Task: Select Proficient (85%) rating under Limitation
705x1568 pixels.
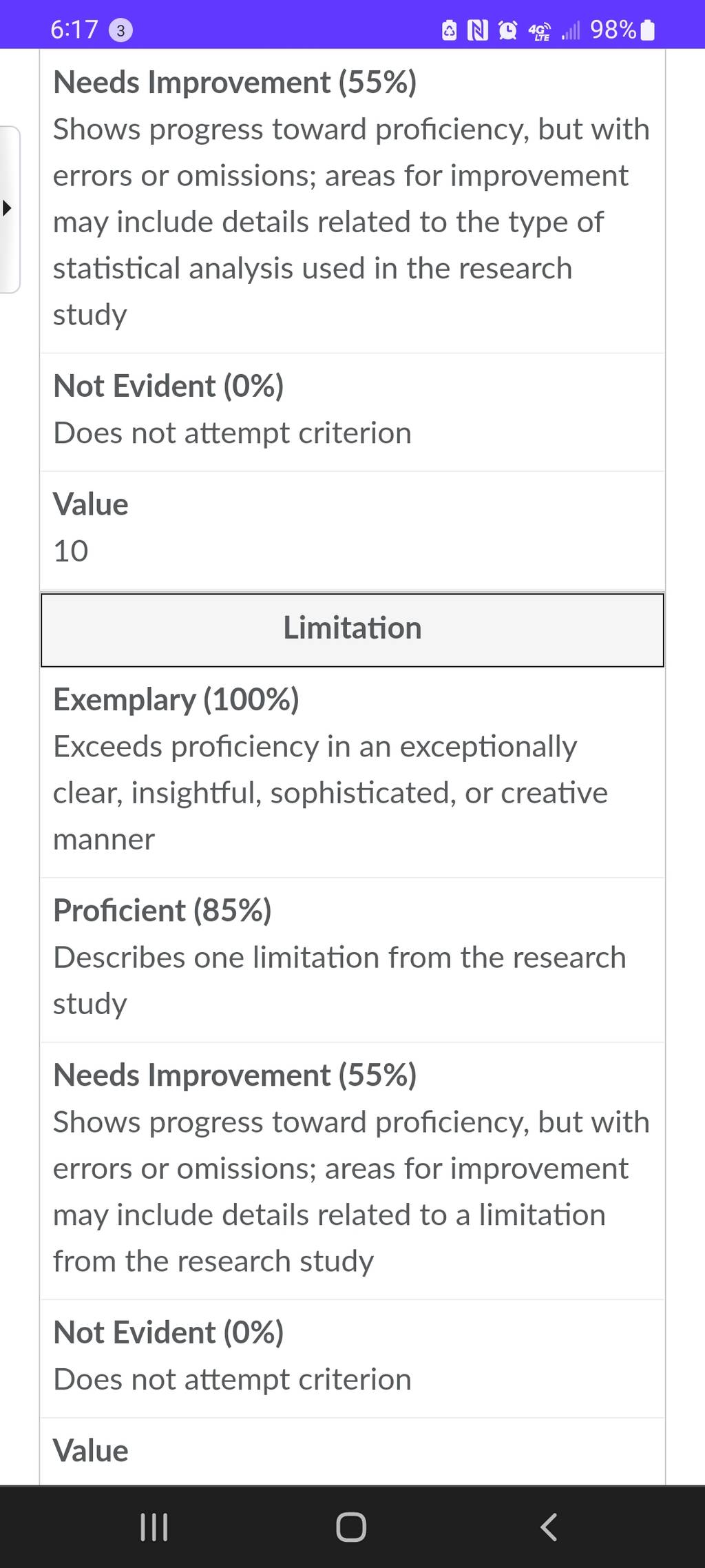Action: point(352,960)
